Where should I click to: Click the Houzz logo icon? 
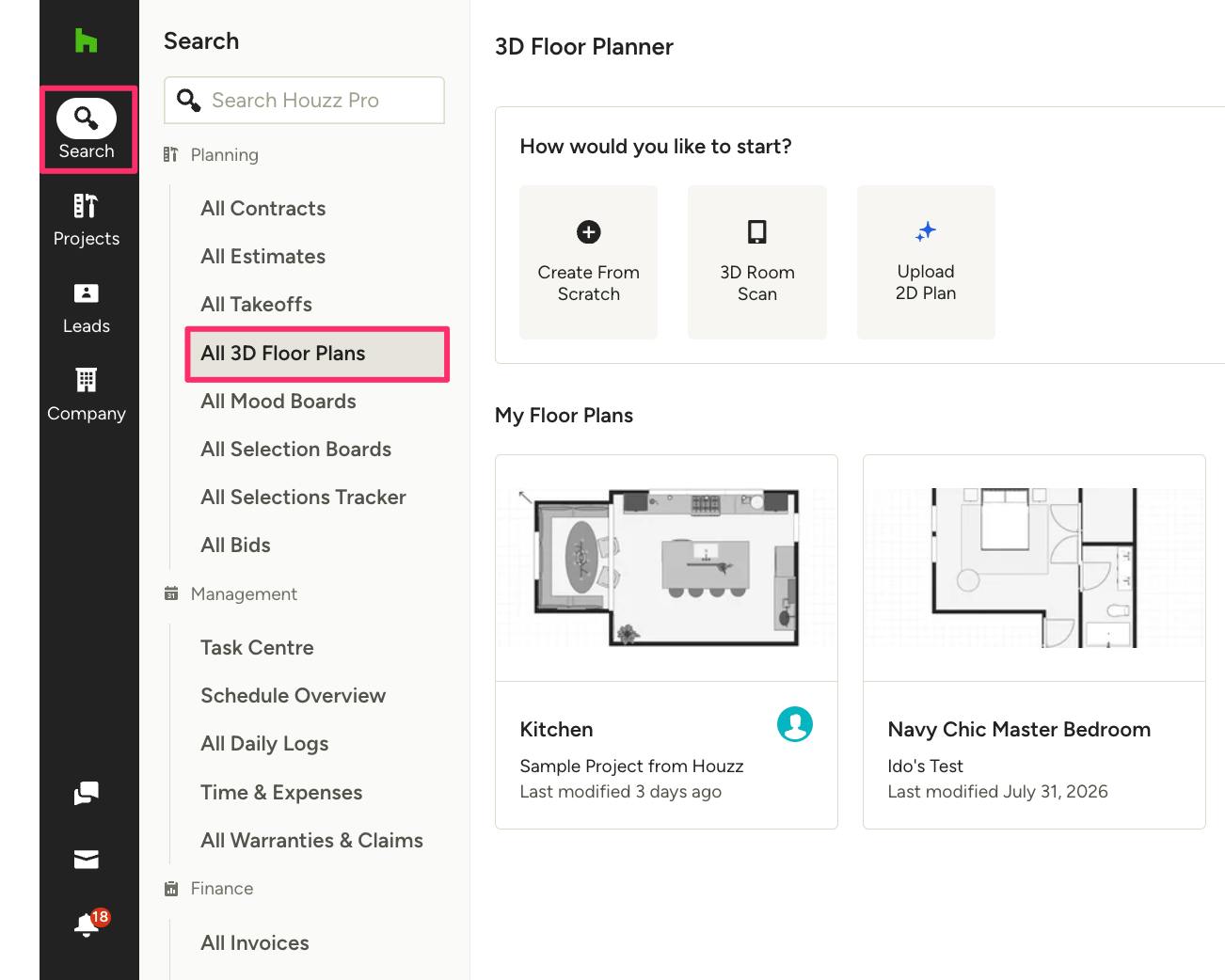click(86, 40)
